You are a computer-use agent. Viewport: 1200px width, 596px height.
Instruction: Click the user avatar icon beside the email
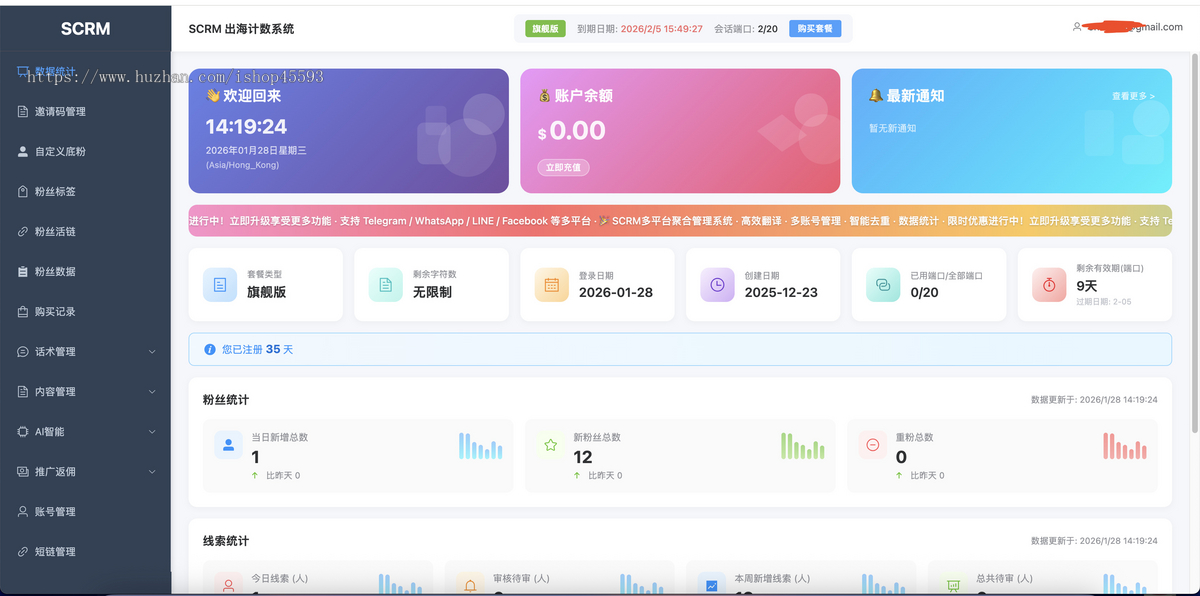pos(1077,27)
